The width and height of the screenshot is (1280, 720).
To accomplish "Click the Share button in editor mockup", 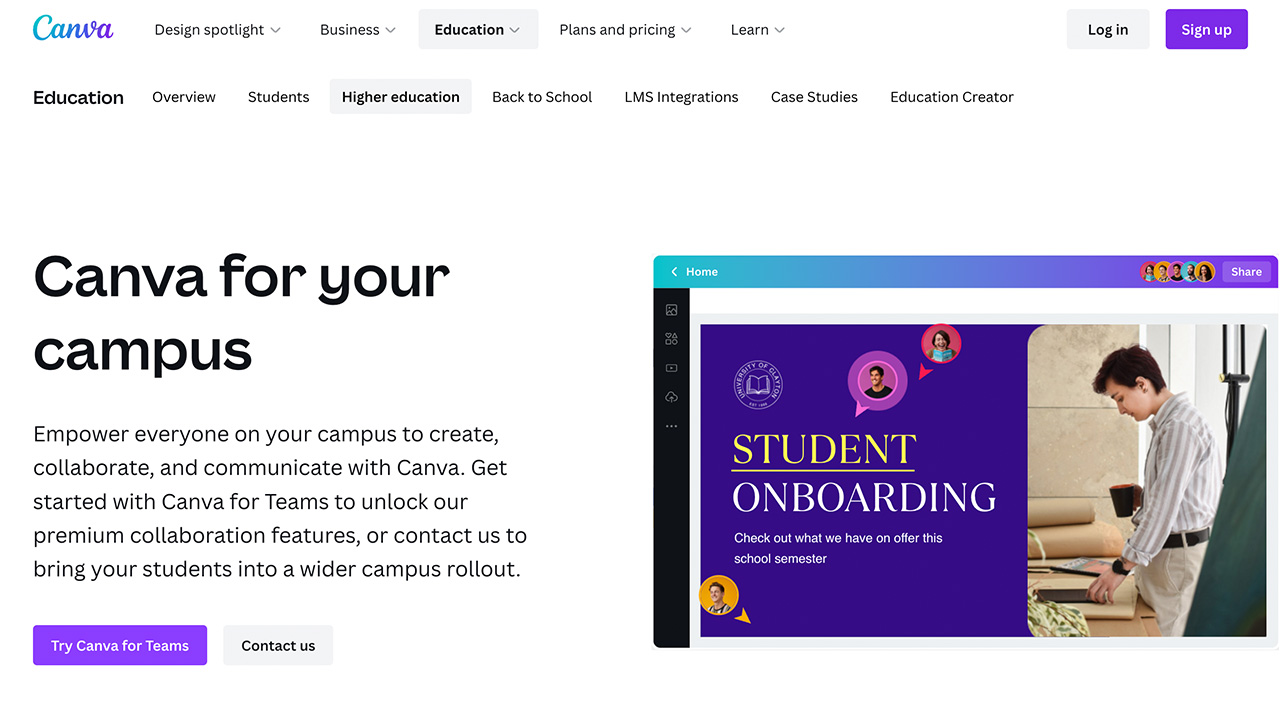I will click(x=1246, y=272).
